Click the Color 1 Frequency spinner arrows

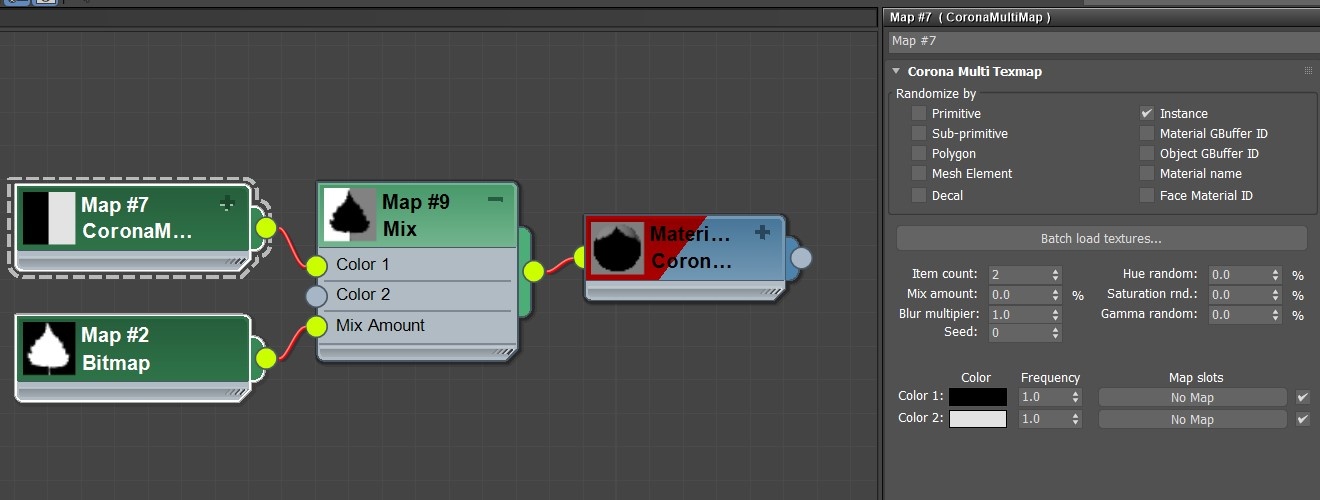(x=1075, y=397)
